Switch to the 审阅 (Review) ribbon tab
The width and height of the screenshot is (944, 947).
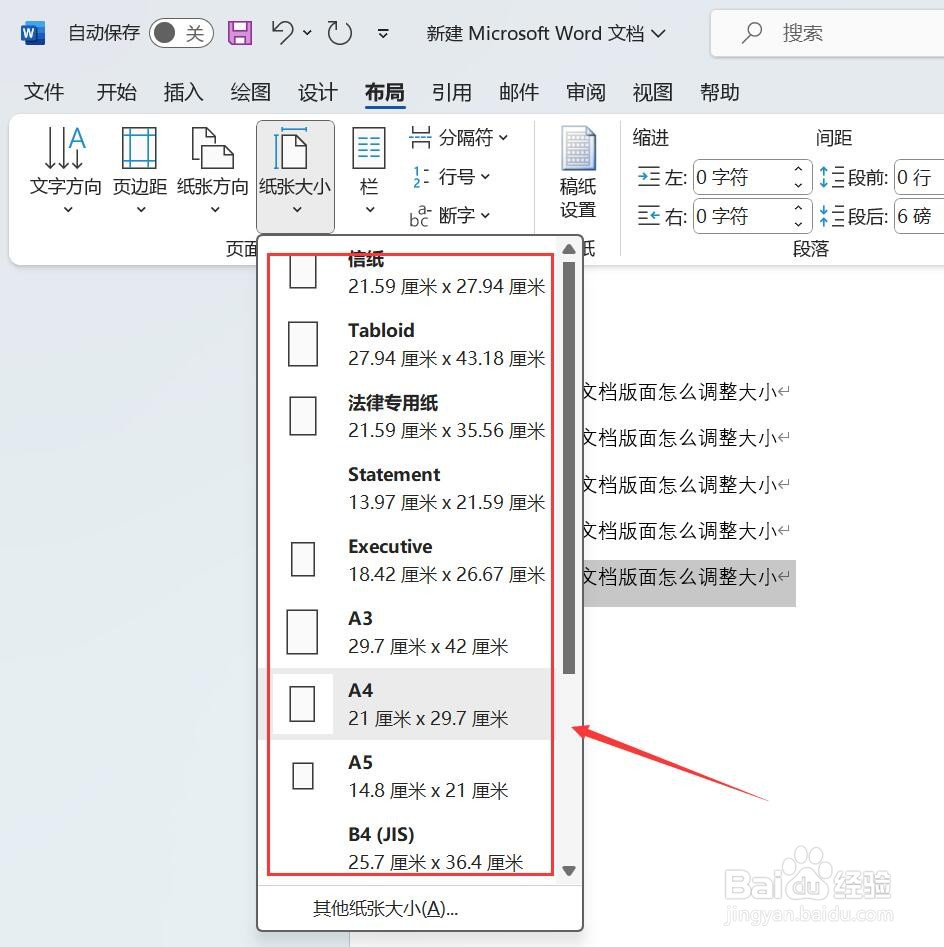click(x=586, y=92)
